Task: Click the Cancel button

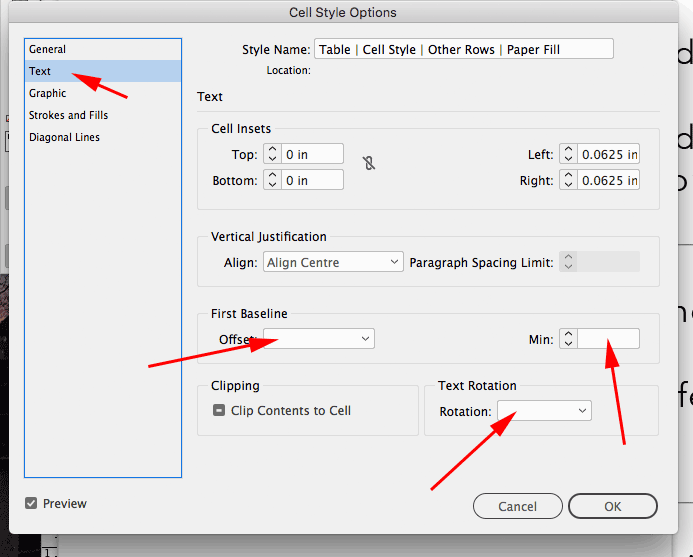Action: point(517,506)
